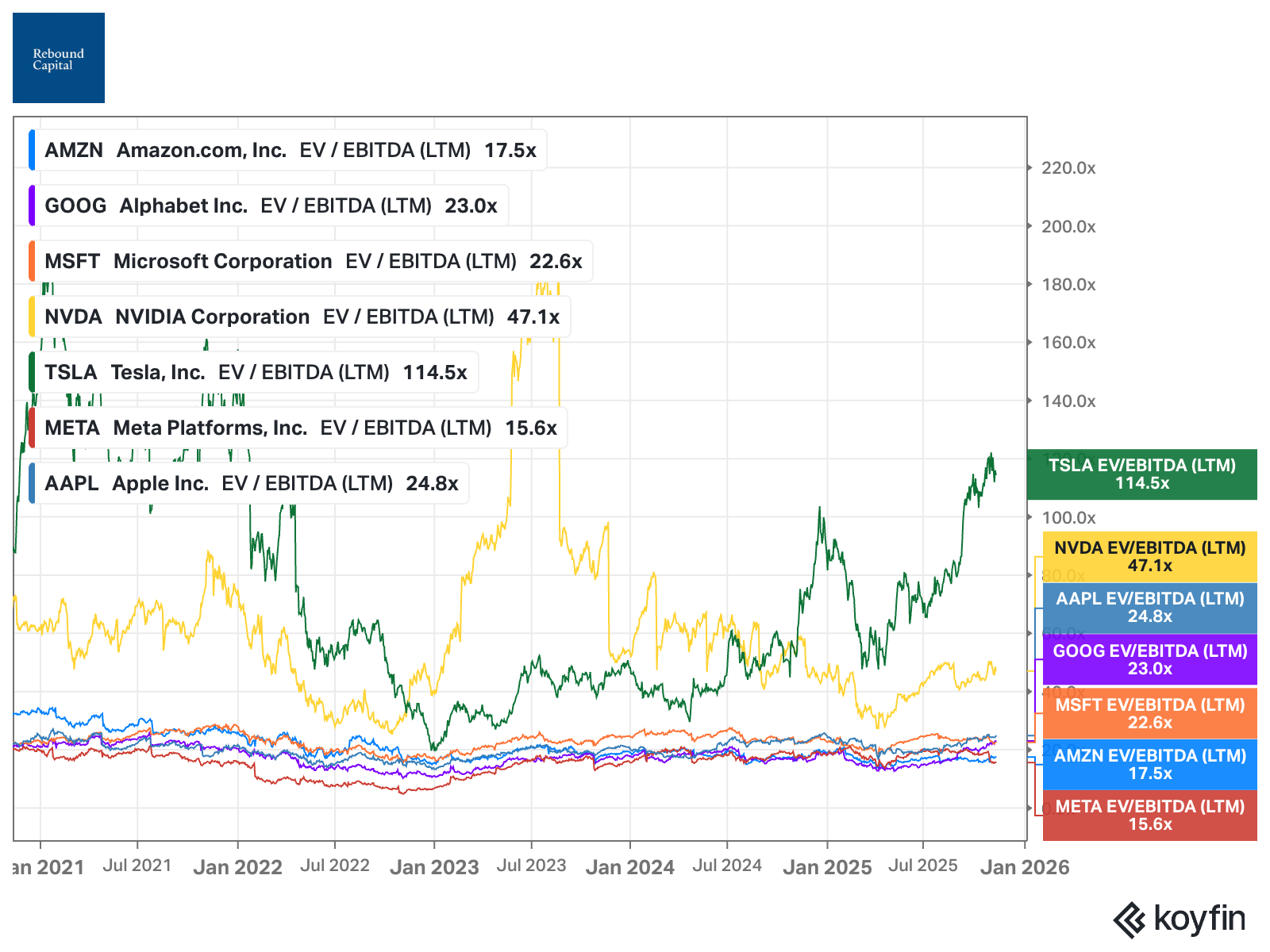This screenshot has height=952, width=1270.
Task: Click the Rebound Capital logo
Action: [x=59, y=58]
